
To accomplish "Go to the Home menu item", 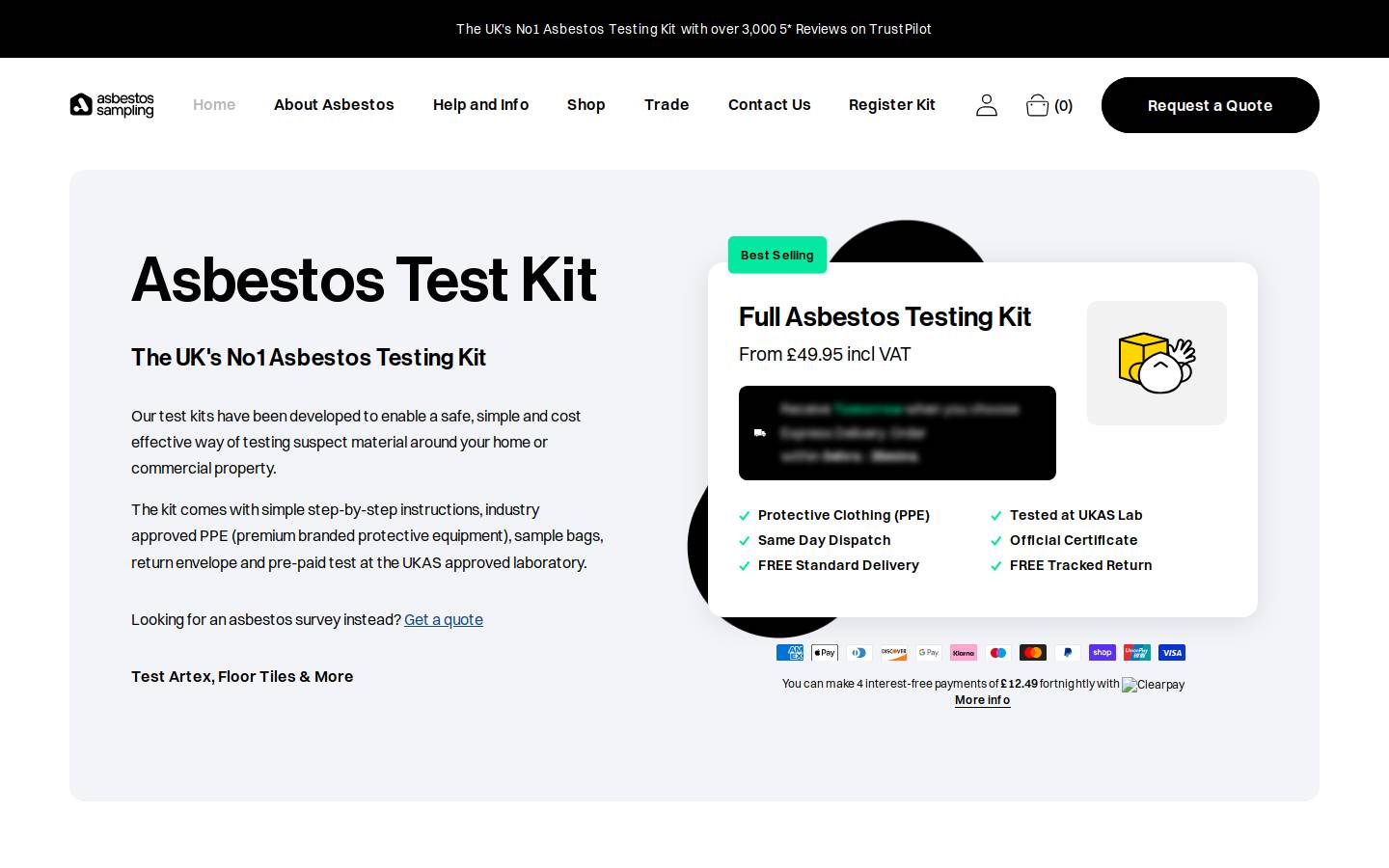I will [214, 105].
